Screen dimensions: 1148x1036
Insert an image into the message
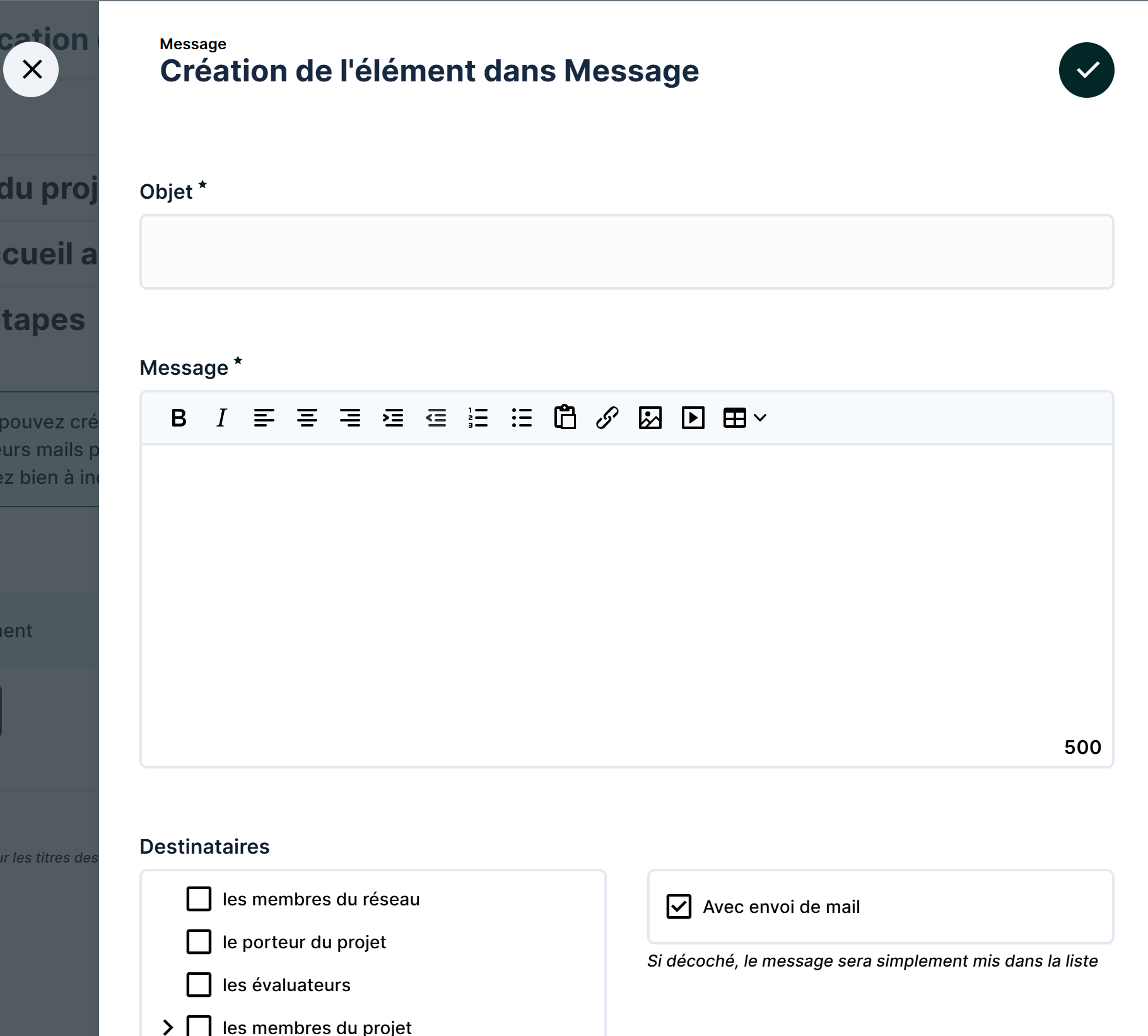tap(650, 418)
